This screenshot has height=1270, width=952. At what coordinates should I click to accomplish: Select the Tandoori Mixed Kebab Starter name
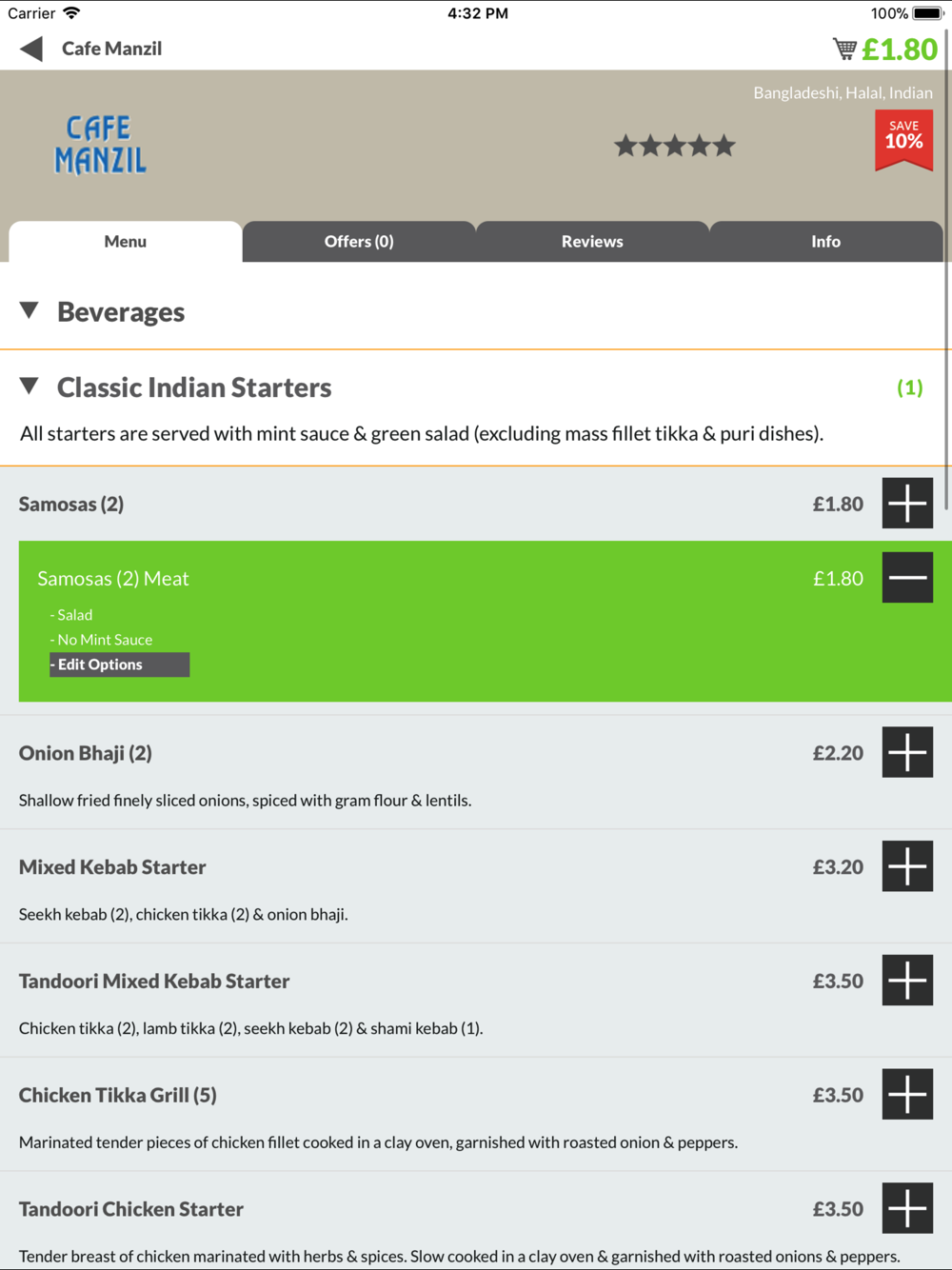coord(154,982)
